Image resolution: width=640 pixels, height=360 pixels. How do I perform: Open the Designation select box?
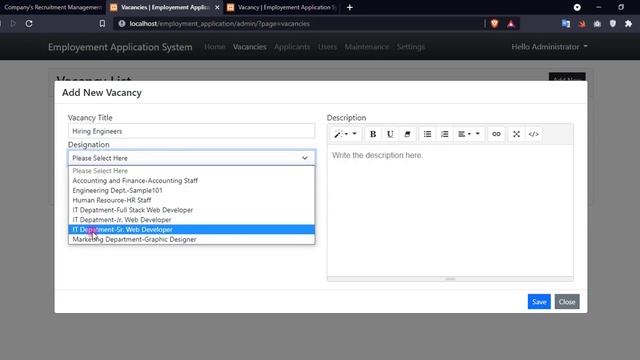pyautogui.click(x=191, y=158)
